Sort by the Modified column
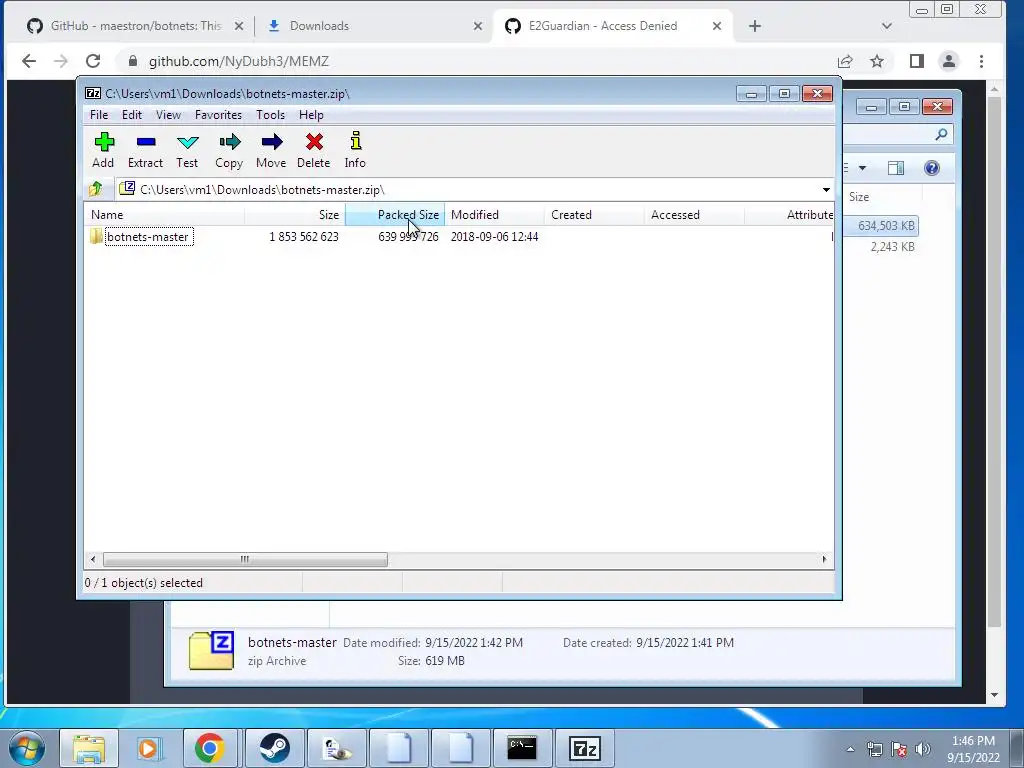Screen dimensions: 1024x768 pyautogui.click(x=494, y=215)
